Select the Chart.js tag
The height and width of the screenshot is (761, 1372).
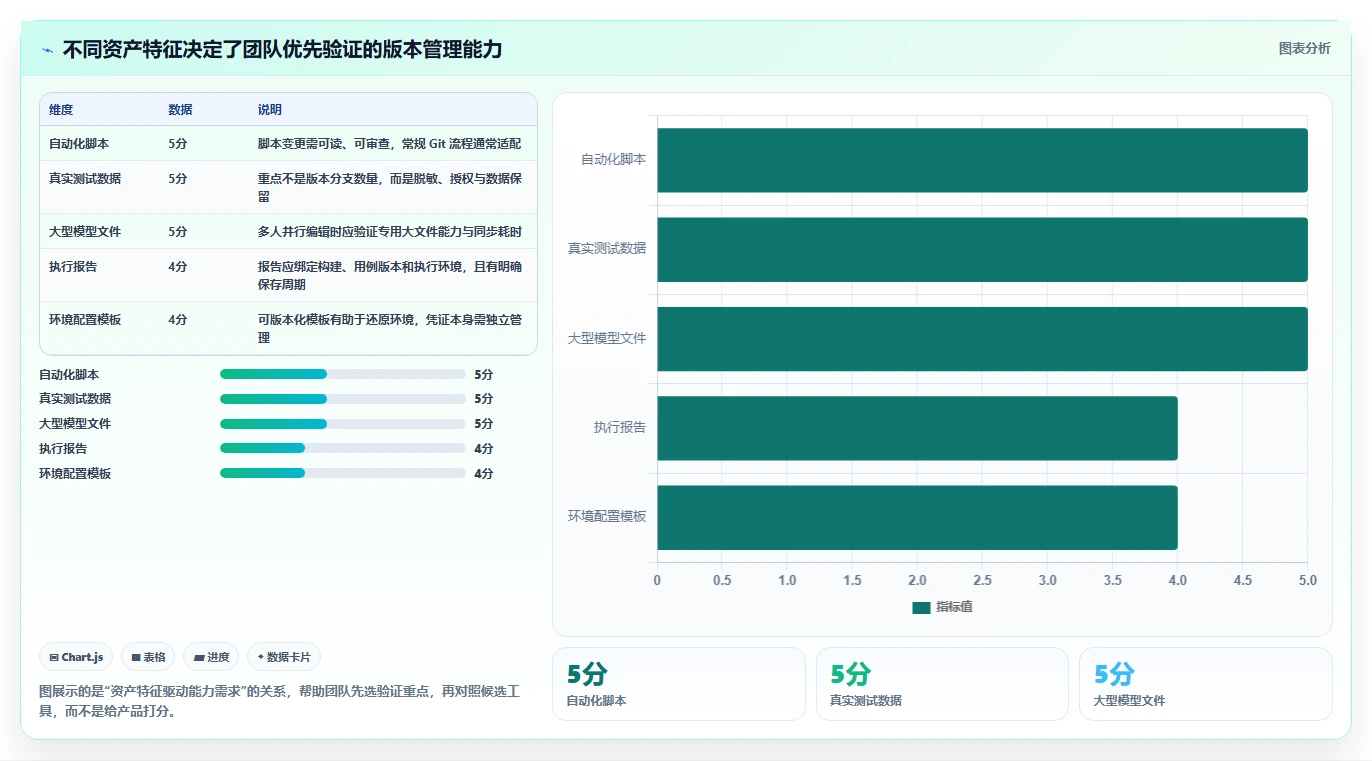click(x=77, y=657)
